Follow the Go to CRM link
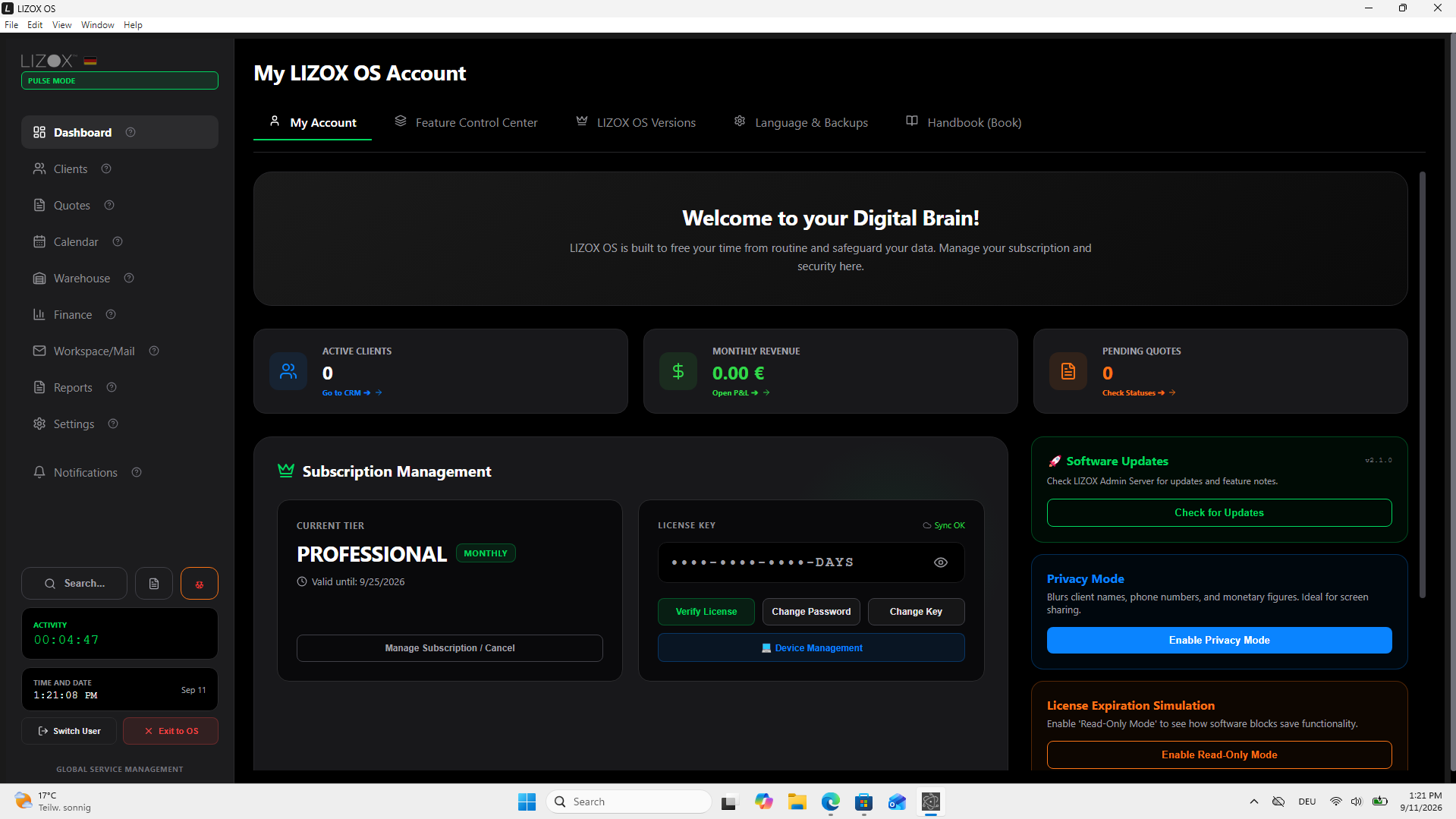1456x819 pixels. pyautogui.click(x=352, y=393)
